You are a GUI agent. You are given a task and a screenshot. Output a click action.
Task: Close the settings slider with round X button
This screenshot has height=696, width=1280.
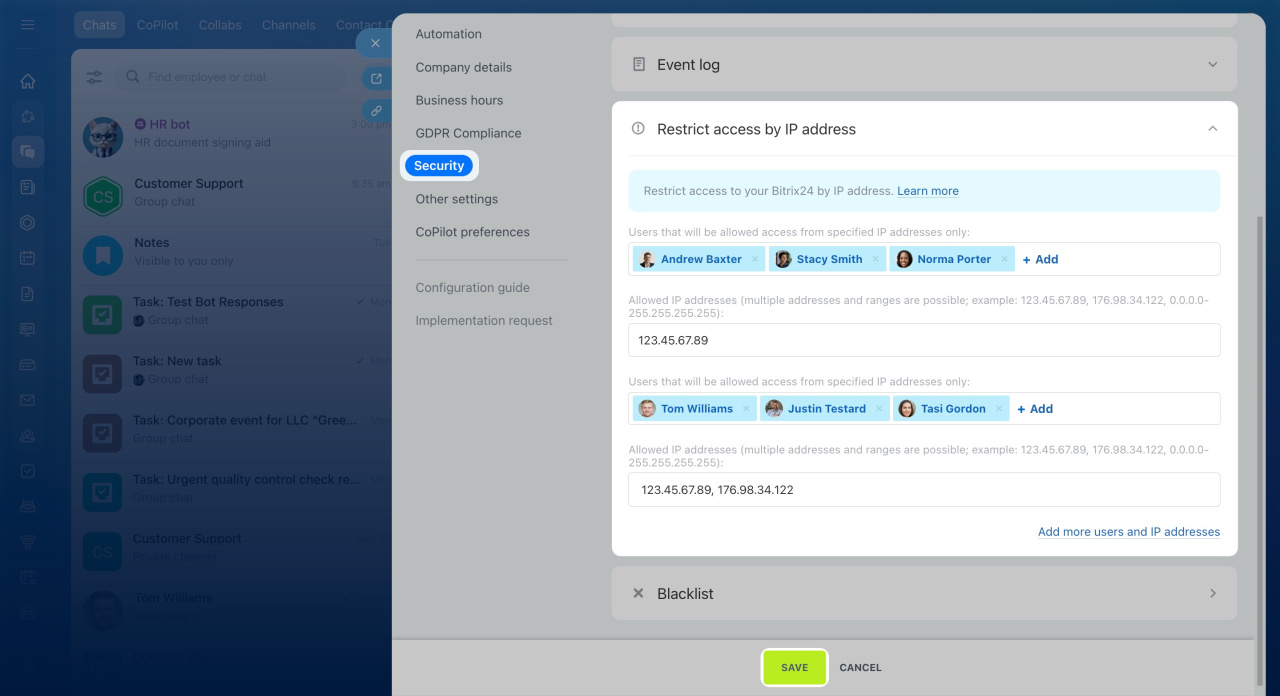[x=375, y=43]
